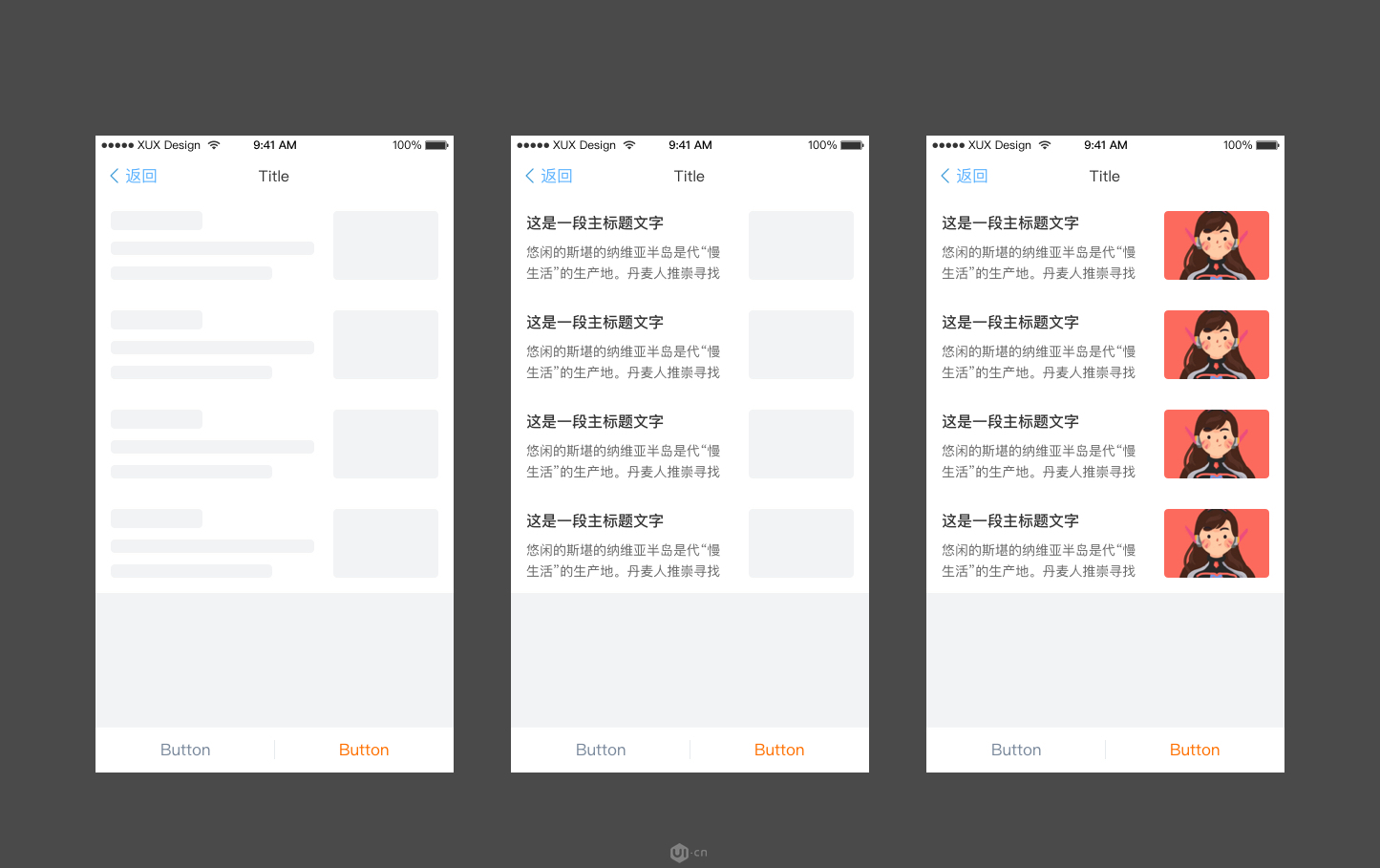Click the third gray image placeholder in the middle phone
The width and height of the screenshot is (1380, 868).
[x=801, y=444]
